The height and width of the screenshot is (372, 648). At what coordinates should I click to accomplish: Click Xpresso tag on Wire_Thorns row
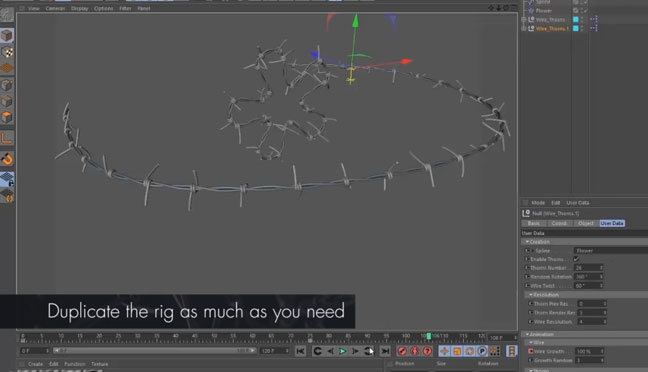(x=593, y=19)
